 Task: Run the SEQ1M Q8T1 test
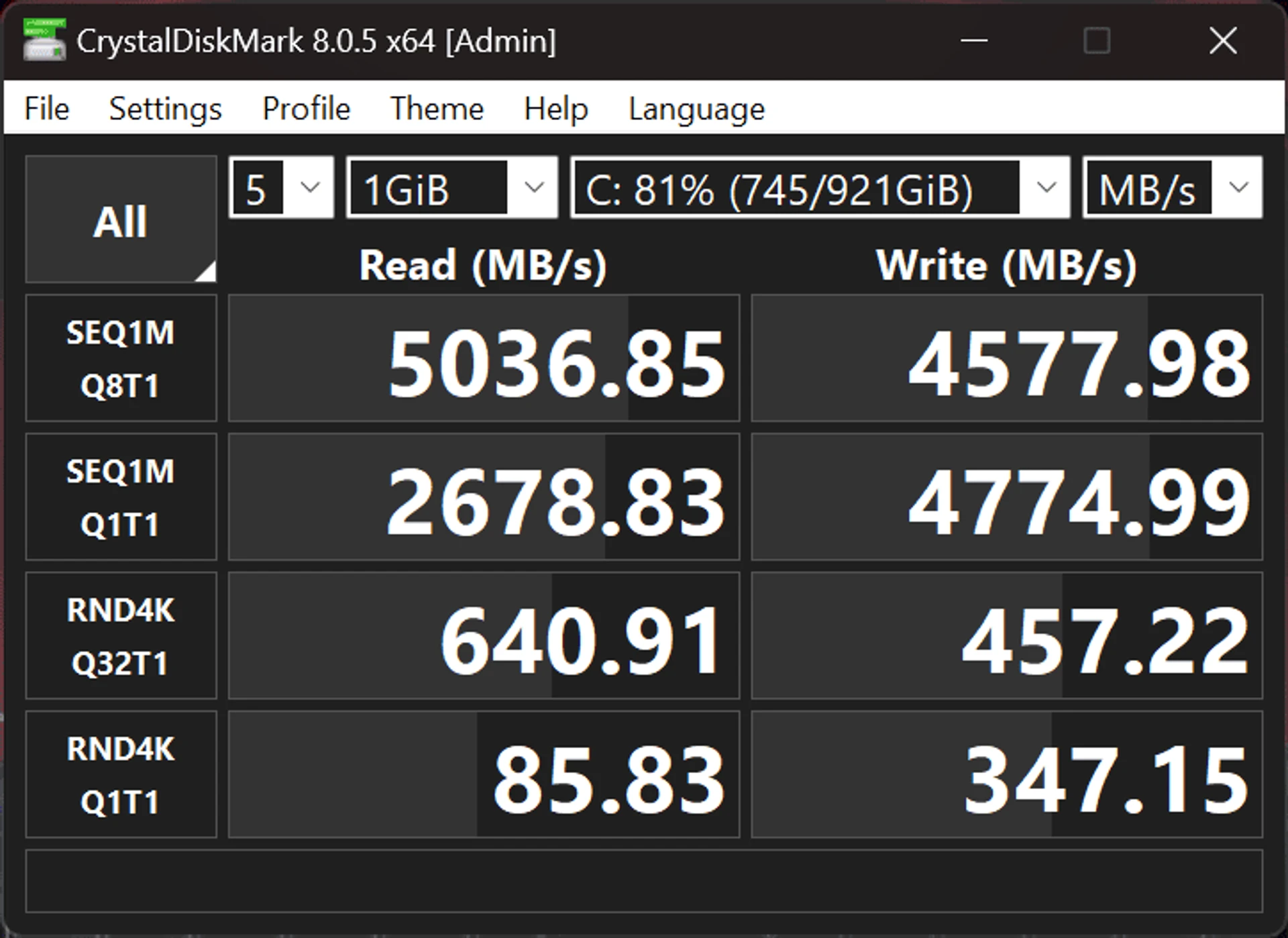[x=121, y=358]
